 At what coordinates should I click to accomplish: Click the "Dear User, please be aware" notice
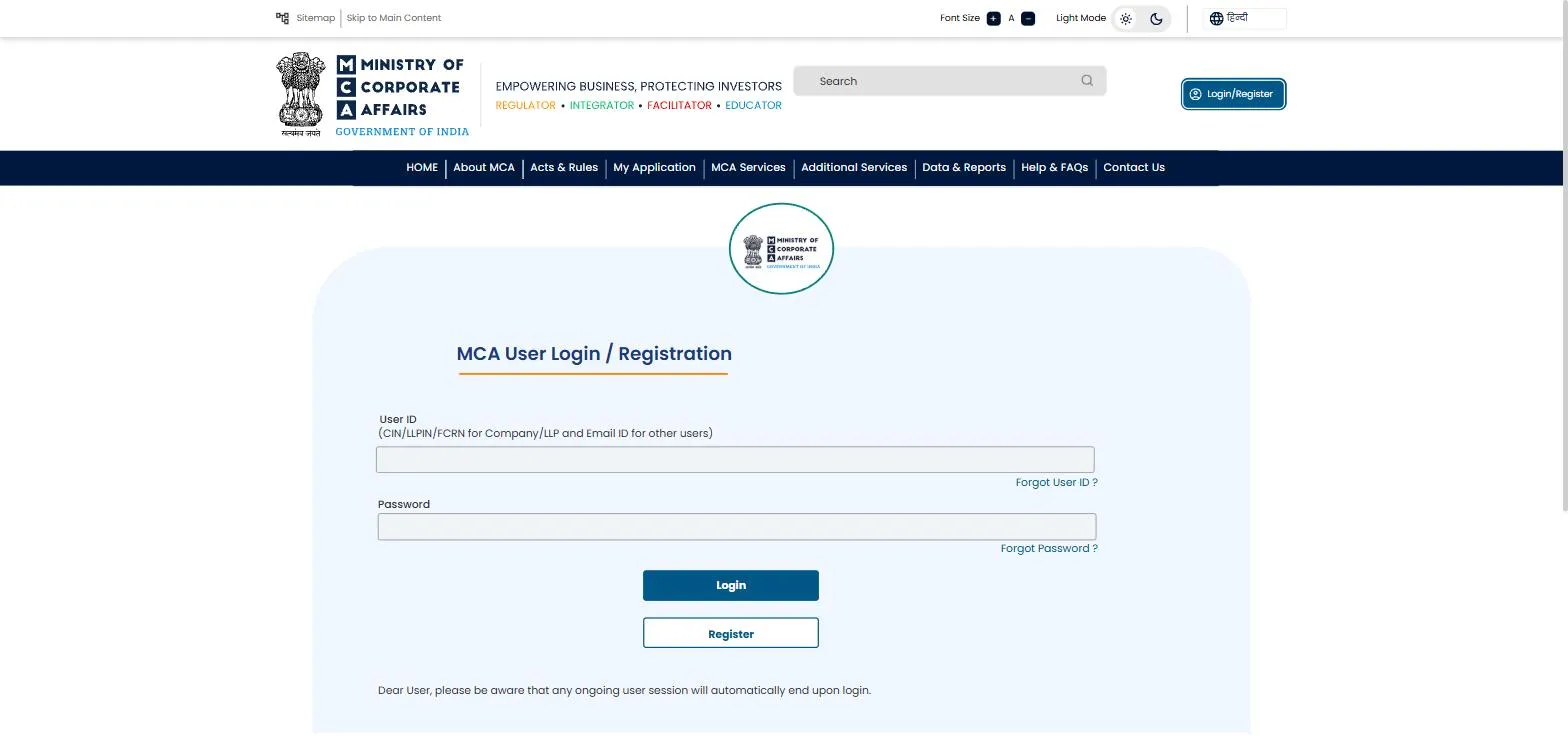click(x=624, y=690)
